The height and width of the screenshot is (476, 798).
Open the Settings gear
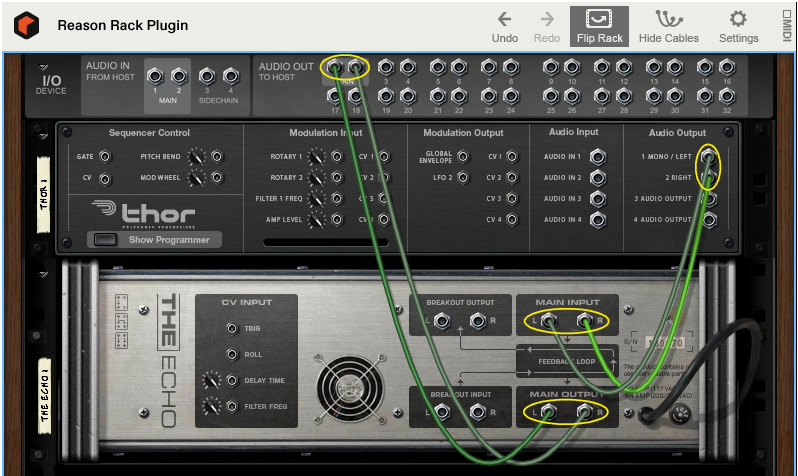[738, 26]
